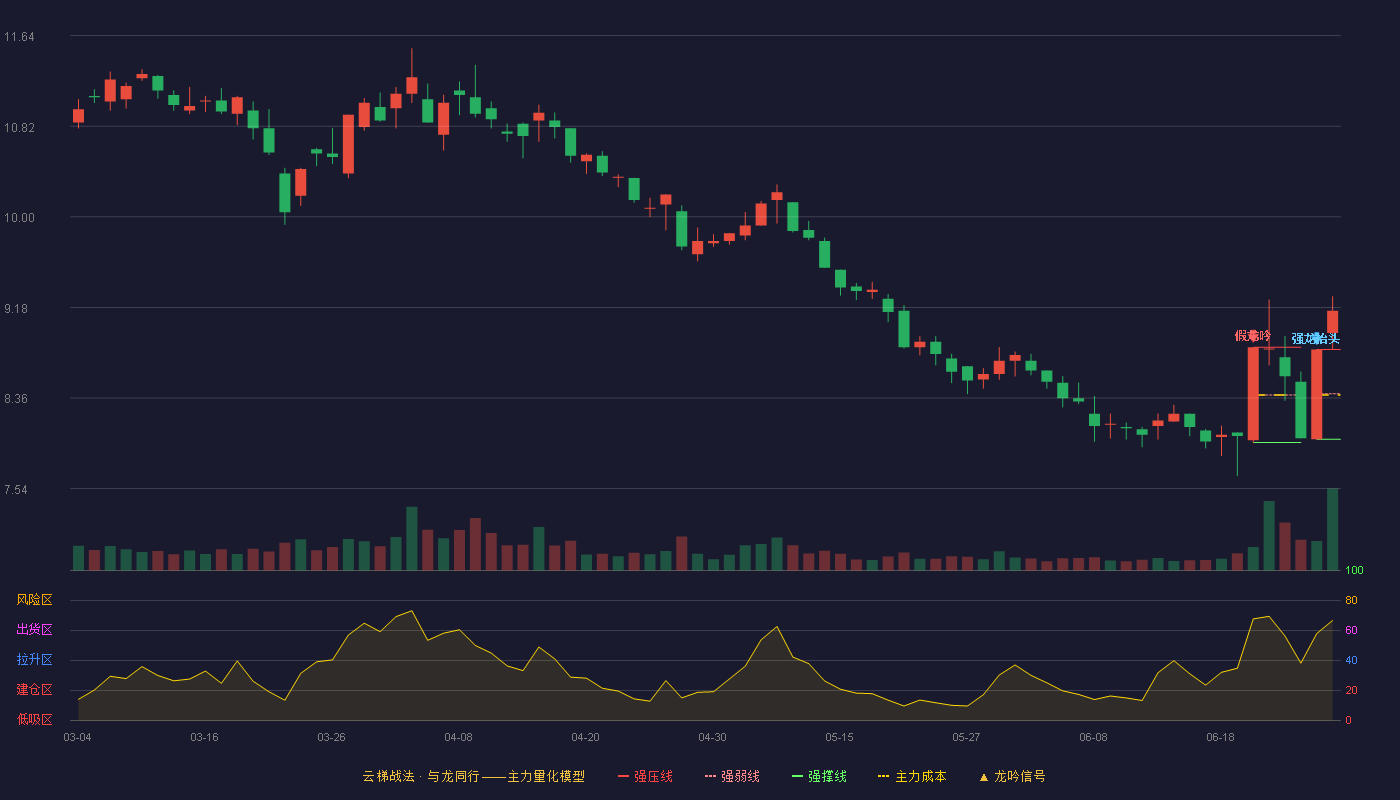This screenshot has height=800, width=1400.
Task: Toggle the 强撑线 legend item
Action: [x=819, y=776]
